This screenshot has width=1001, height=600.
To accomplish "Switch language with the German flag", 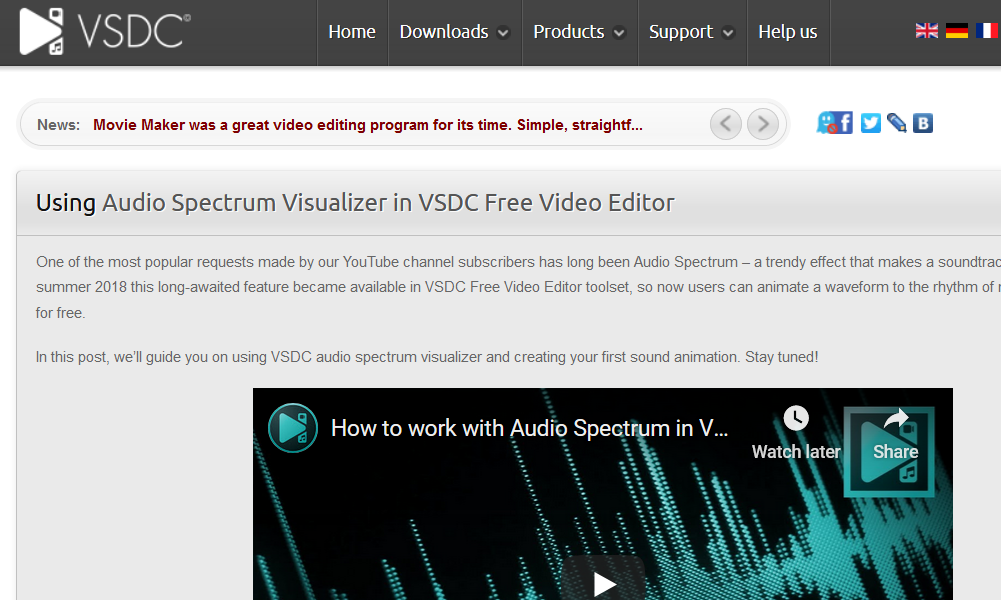I will click(x=957, y=31).
